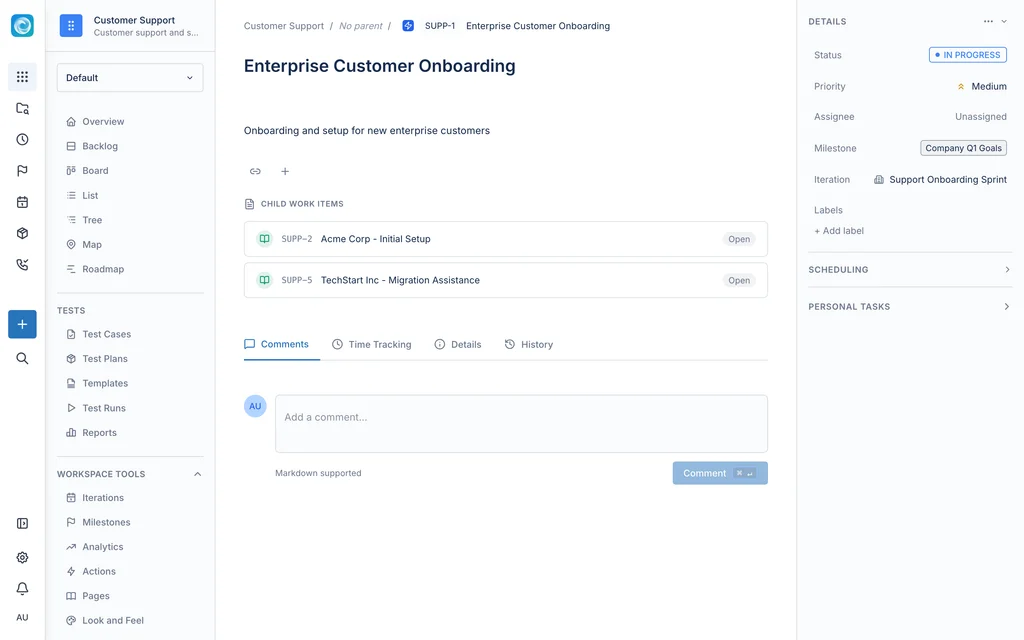
Task: Collapse the Workspace Tools section
Action: coord(197,474)
